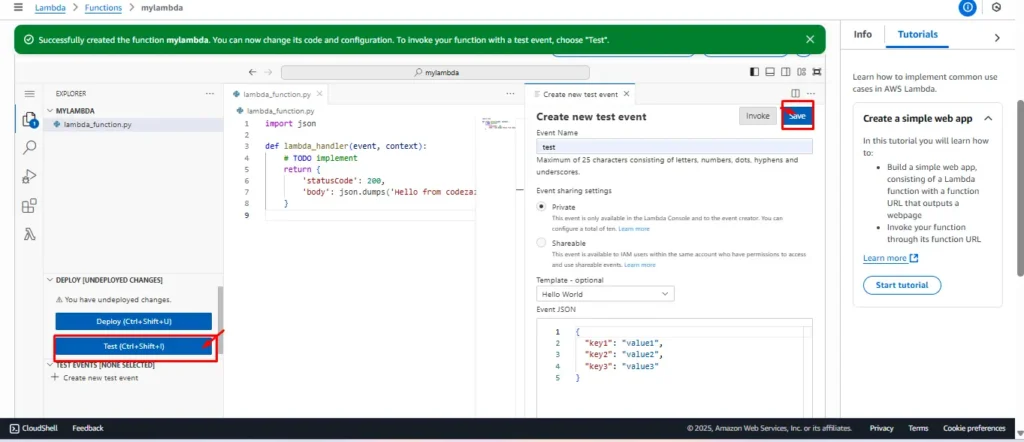Select the Create new test event tab

[580, 94]
